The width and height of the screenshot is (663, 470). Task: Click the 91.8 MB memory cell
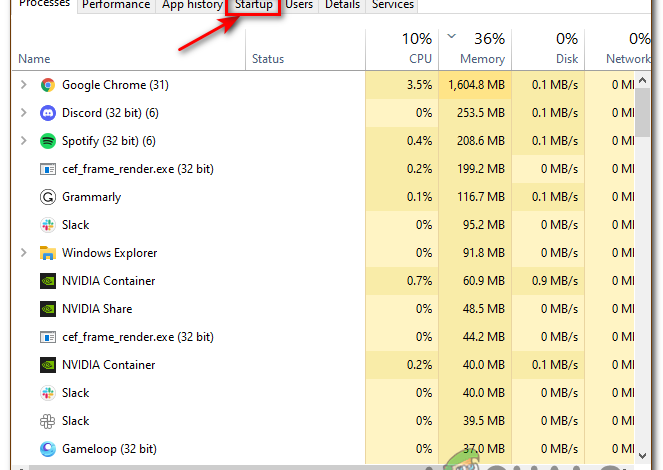(475, 253)
